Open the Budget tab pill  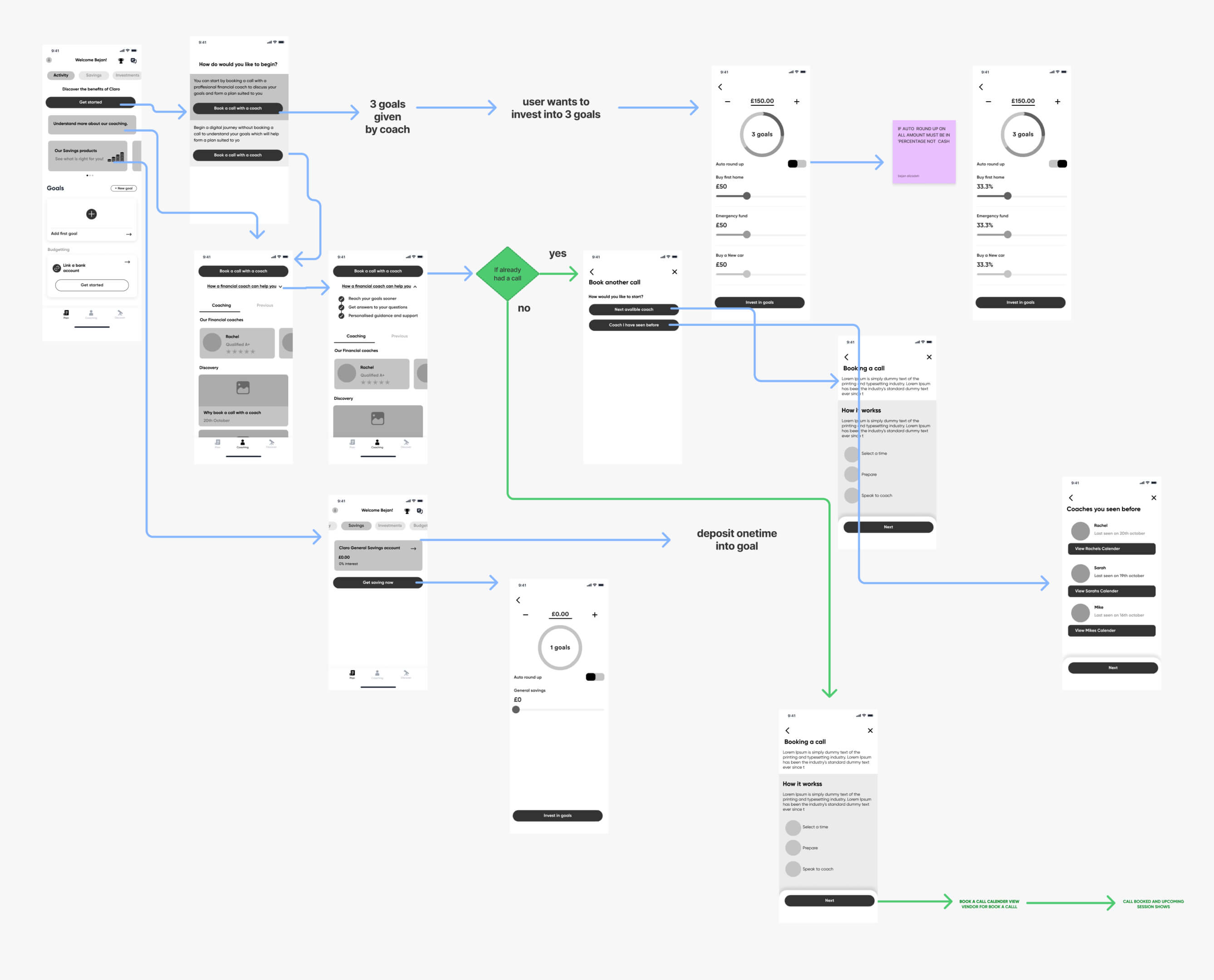click(419, 525)
